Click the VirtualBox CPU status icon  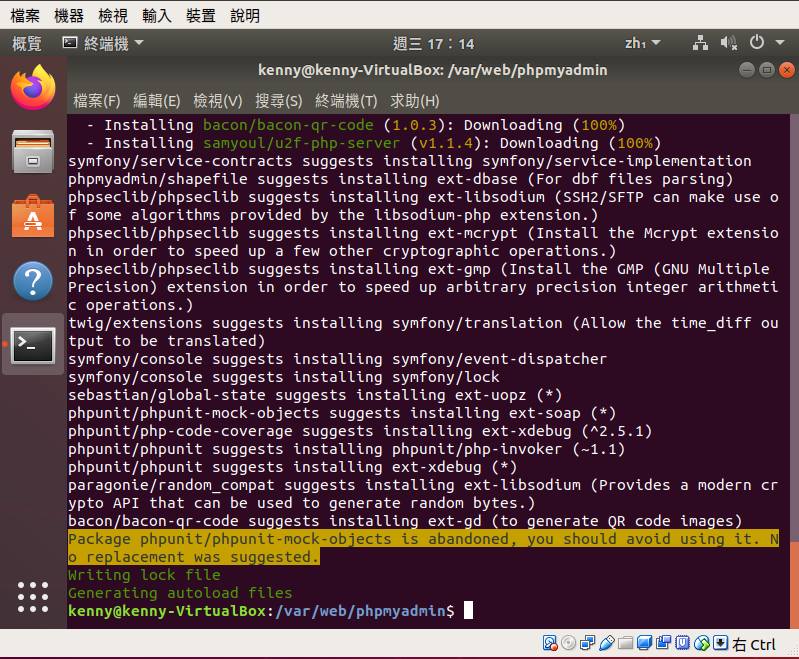coord(682,643)
